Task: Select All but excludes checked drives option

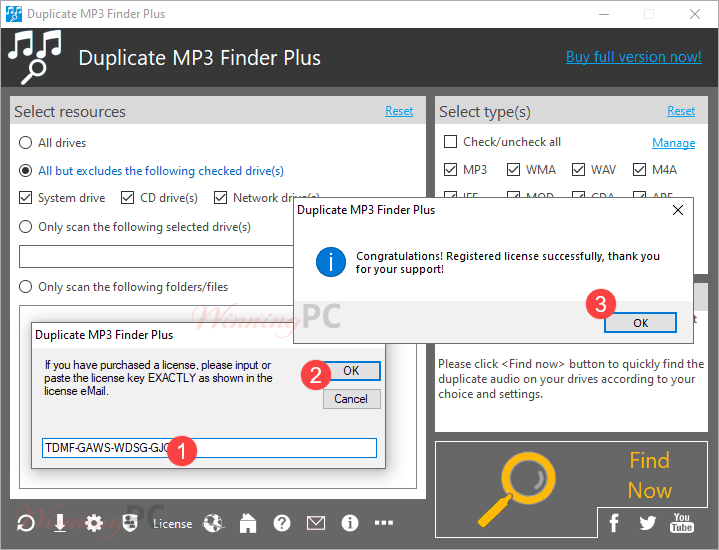Action: [x=26, y=171]
